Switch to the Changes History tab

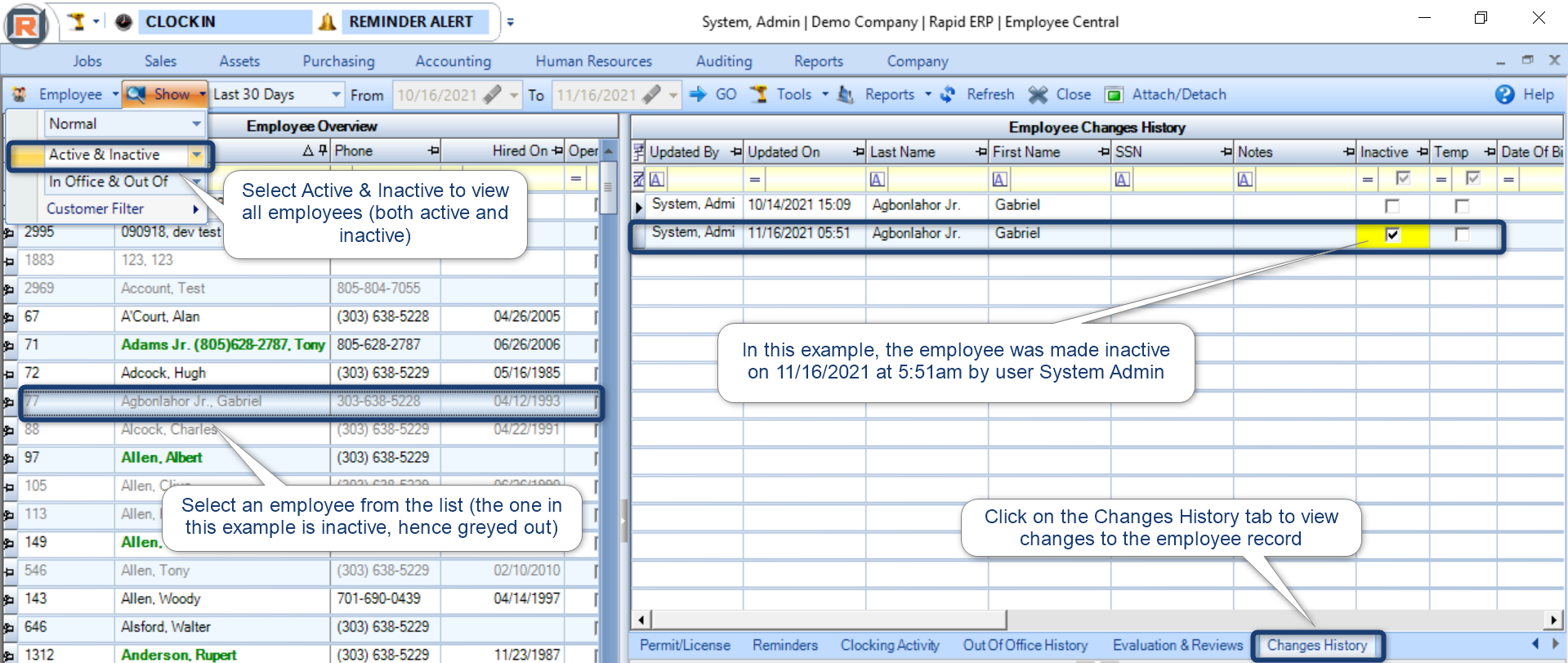coord(1316,646)
